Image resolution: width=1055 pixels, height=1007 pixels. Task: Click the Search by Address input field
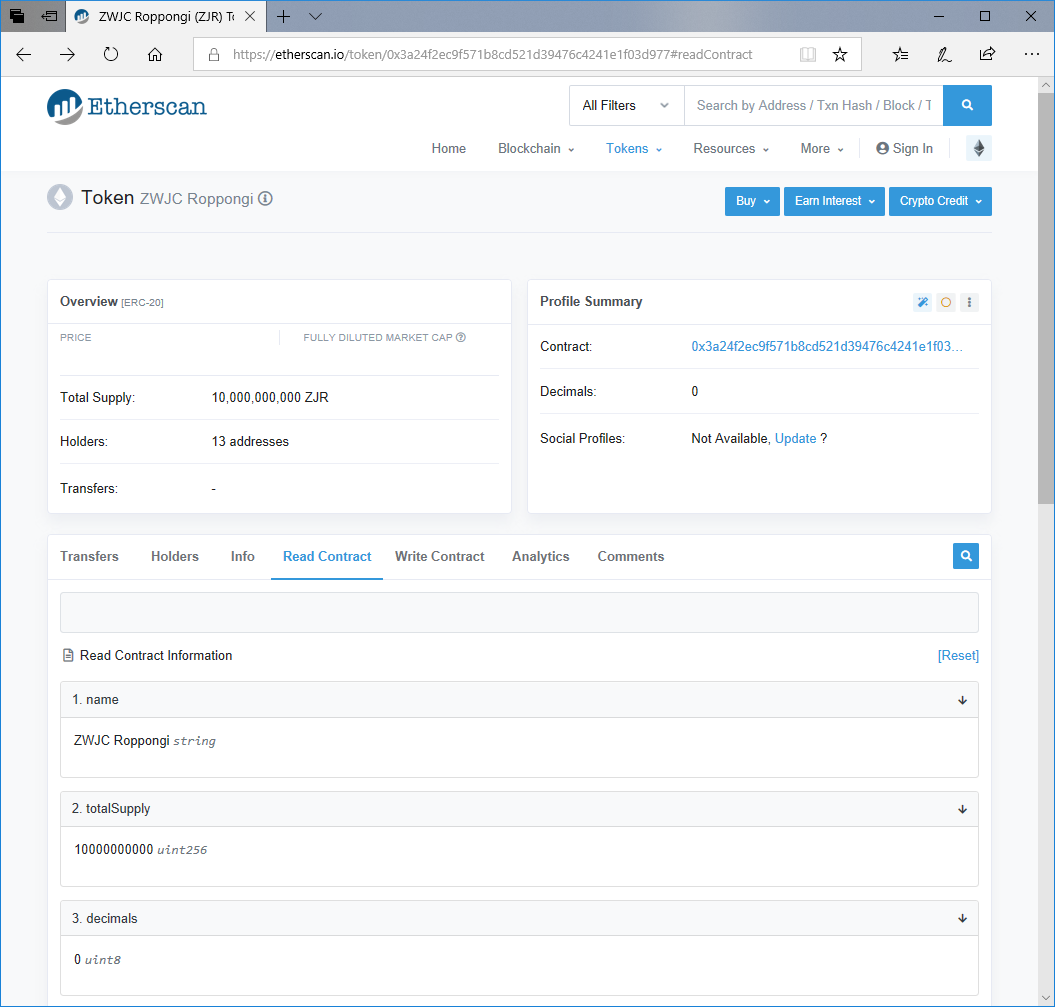[x=813, y=105]
